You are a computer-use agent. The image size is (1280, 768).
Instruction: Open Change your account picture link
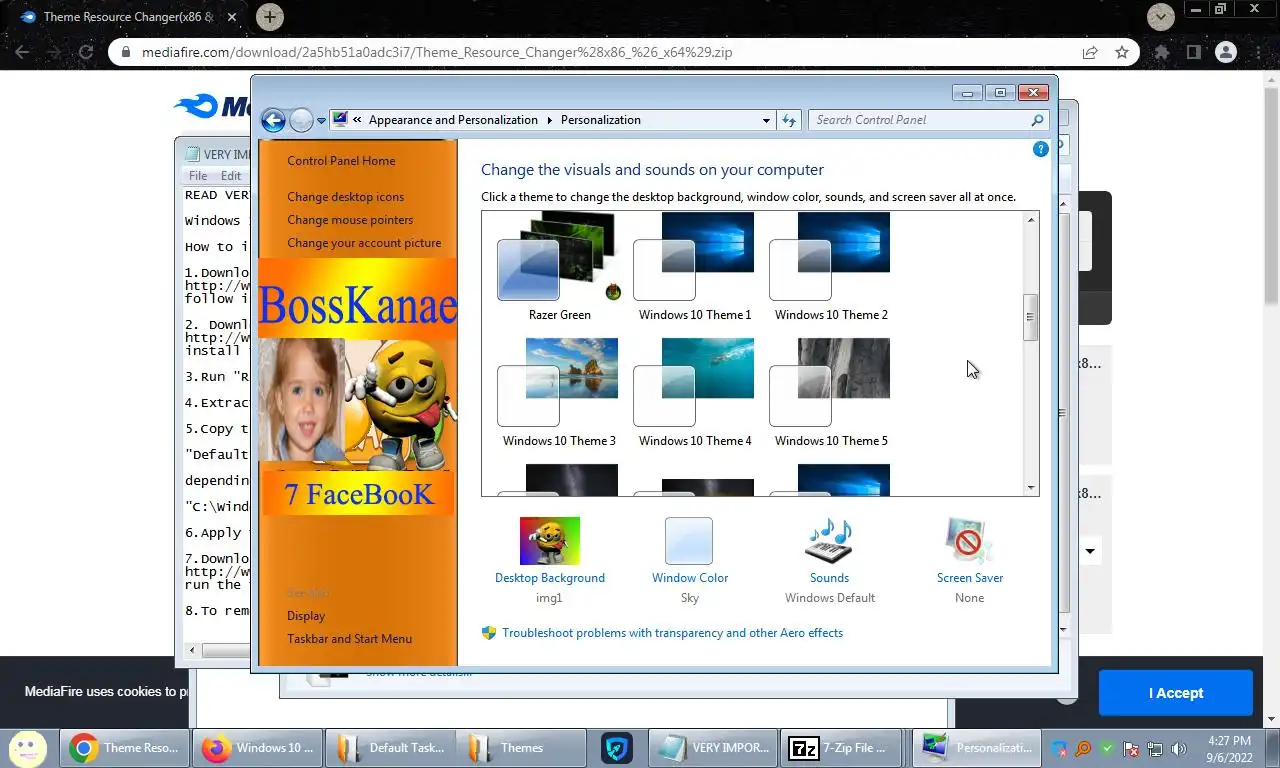click(364, 243)
